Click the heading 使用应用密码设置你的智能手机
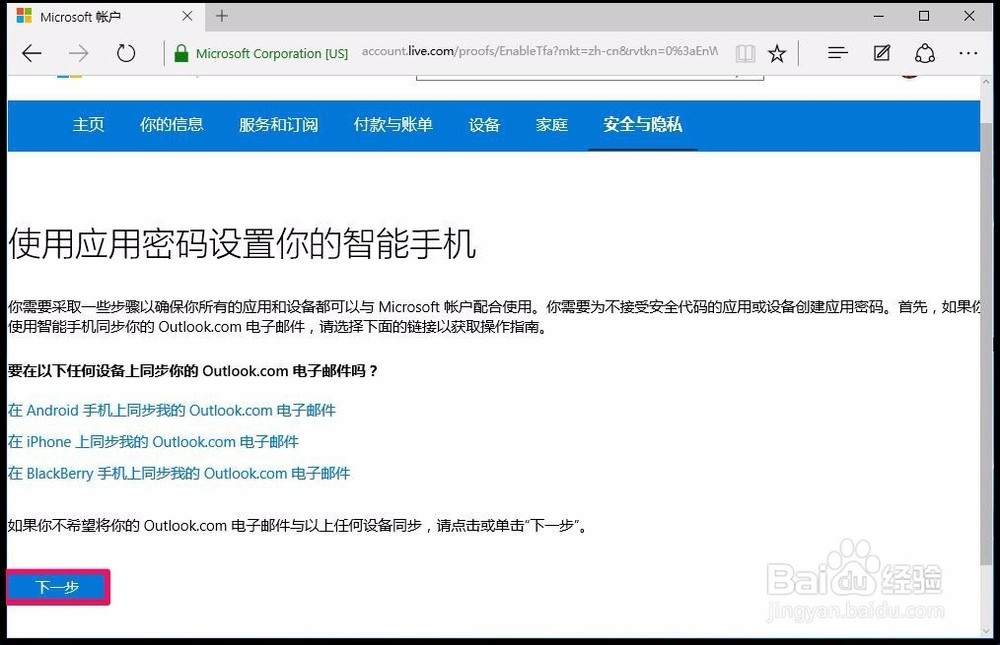This screenshot has width=1000, height=645. (242, 244)
